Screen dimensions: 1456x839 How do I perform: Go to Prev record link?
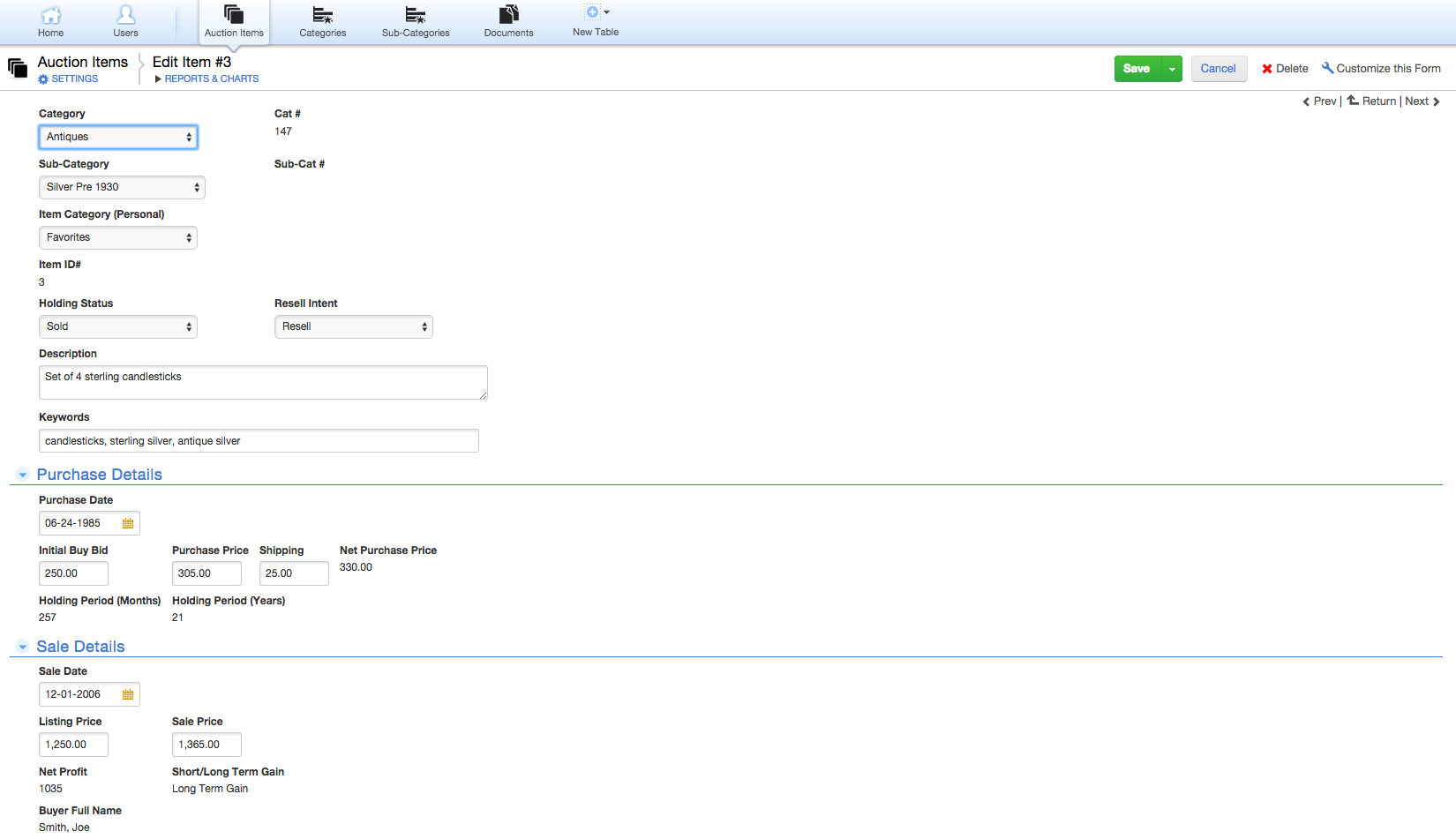(x=1325, y=101)
